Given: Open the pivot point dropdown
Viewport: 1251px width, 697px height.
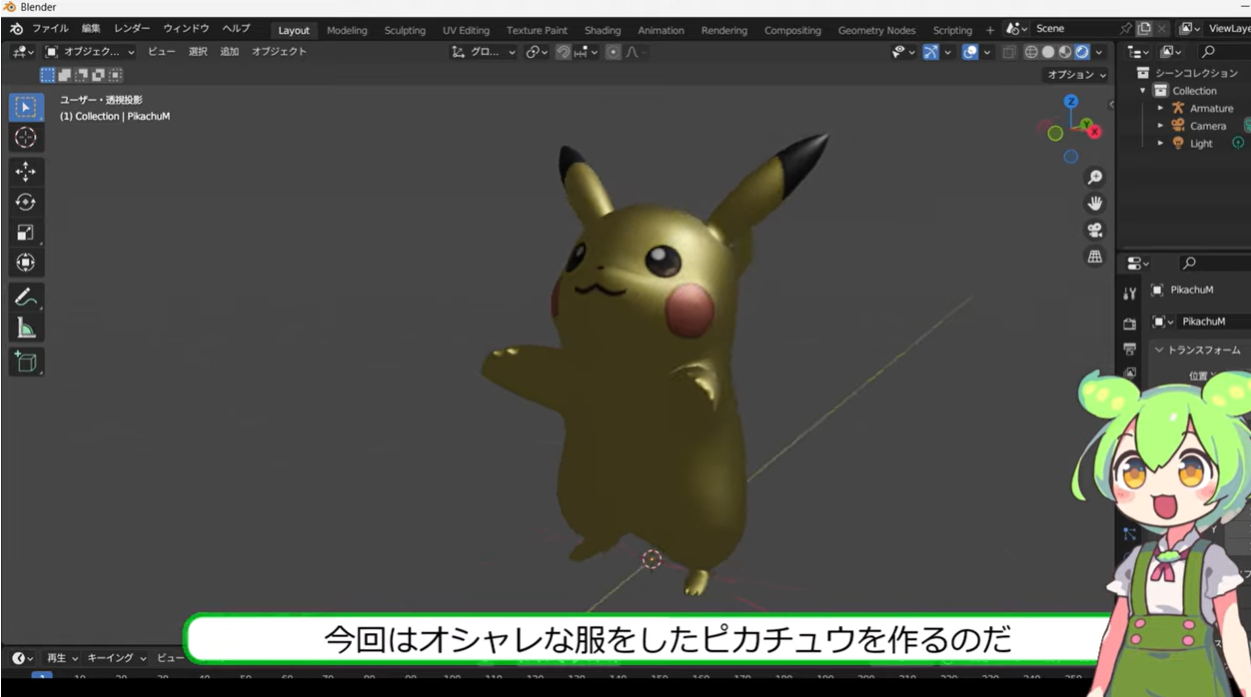Looking at the screenshot, I should pos(537,52).
